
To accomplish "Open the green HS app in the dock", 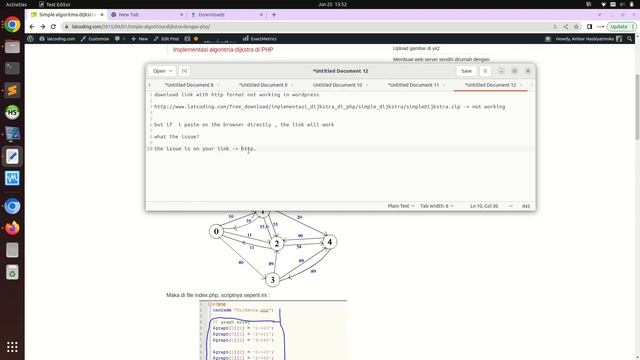I will [x=12, y=112].
